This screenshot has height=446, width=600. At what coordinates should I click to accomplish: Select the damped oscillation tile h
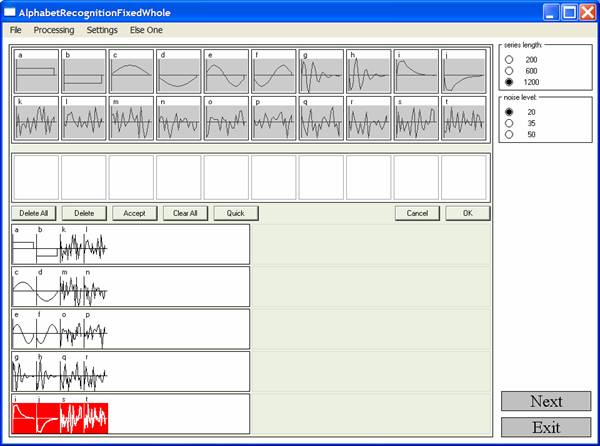click(x=368, y=71)
